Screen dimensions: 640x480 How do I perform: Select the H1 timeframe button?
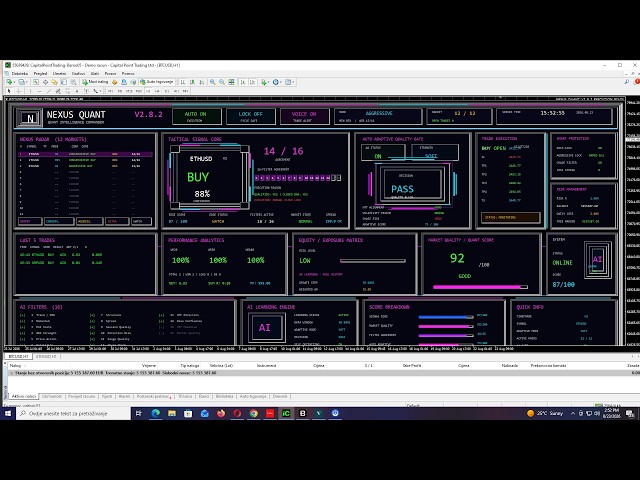pos(148,91)
